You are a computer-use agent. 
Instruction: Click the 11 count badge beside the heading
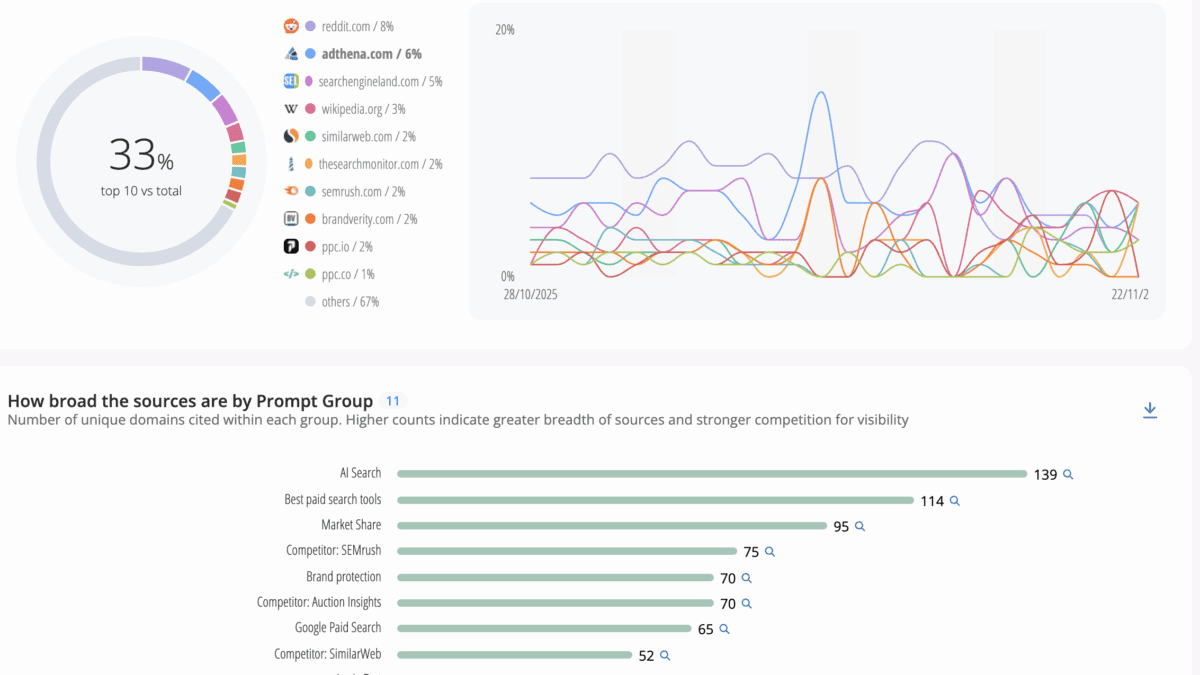(392, 400)
